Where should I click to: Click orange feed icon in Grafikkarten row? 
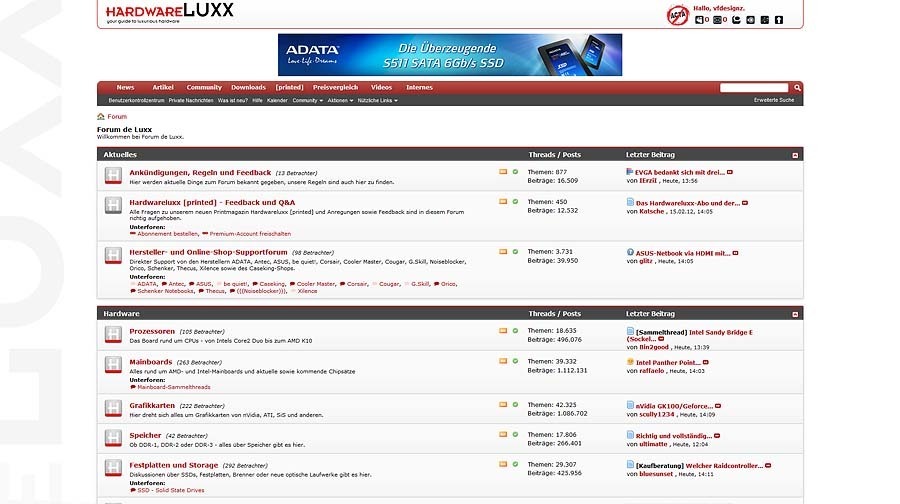click(x=503, y=405)
